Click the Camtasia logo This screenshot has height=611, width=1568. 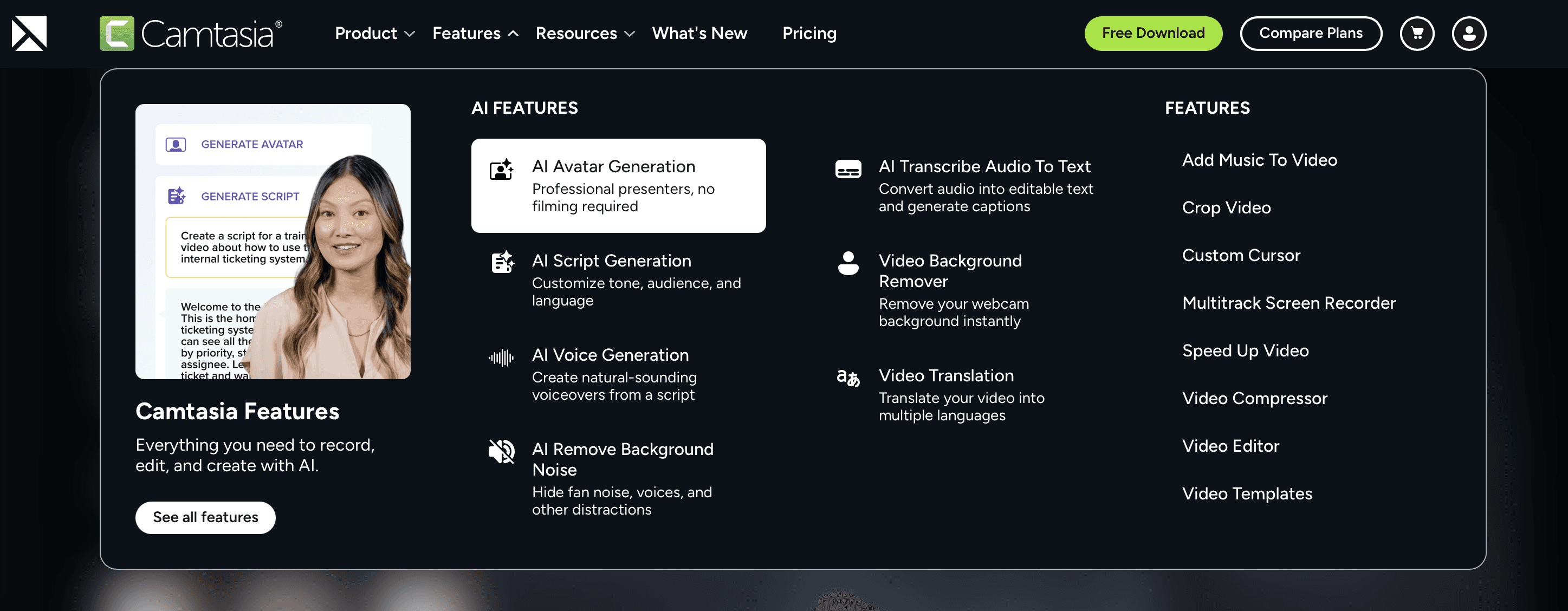(x=191, y=34)
